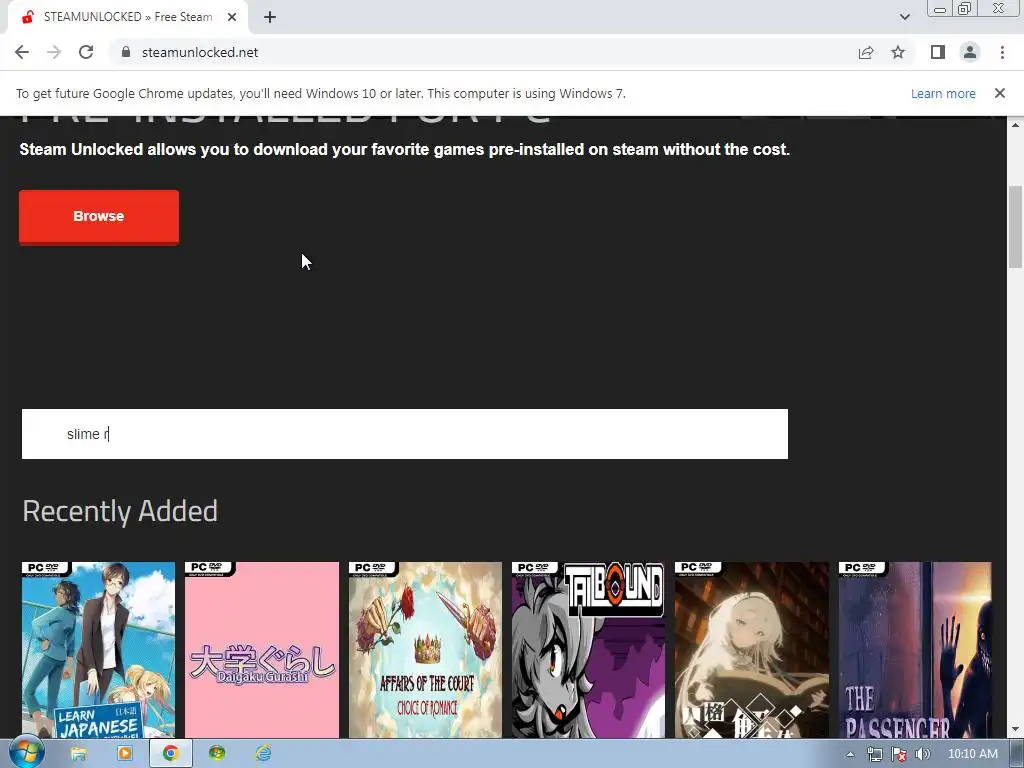Open the Windows Start menu orb
This screenshot has height=768, width=1024.
(x=27, y=753)
